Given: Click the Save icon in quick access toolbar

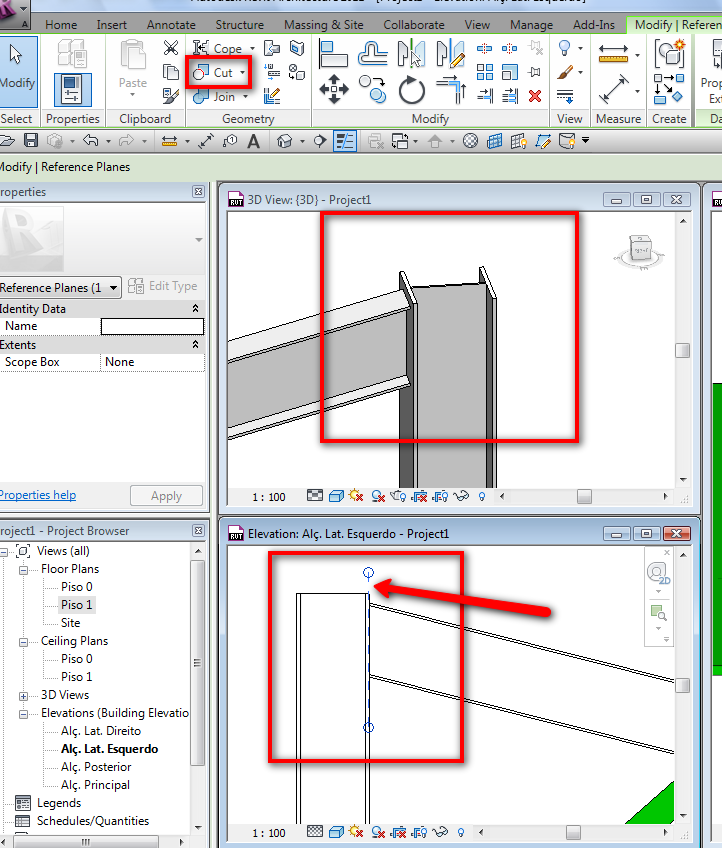Looking at the screenshot, I should click(31, 141).
